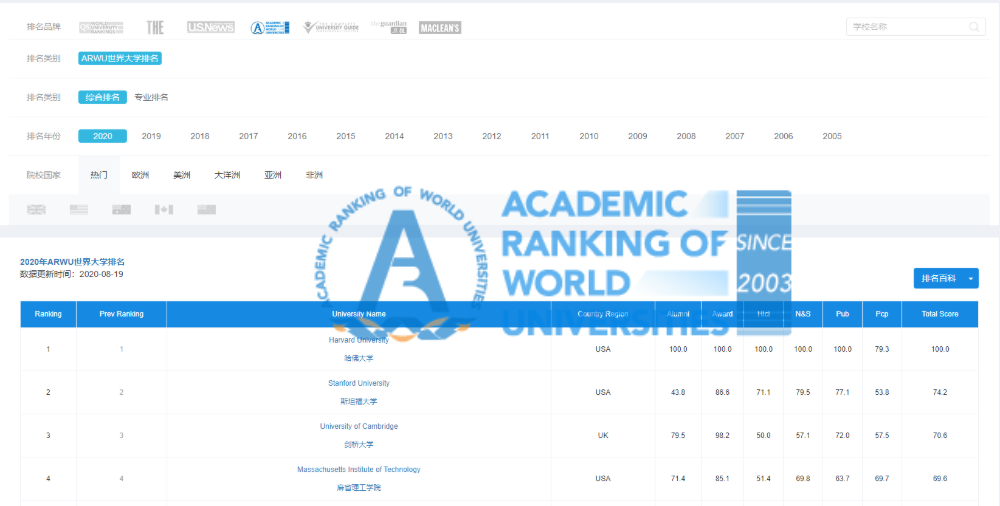Filter by the Australia flag
The image size is (1000, 506).
pos(121,209)
